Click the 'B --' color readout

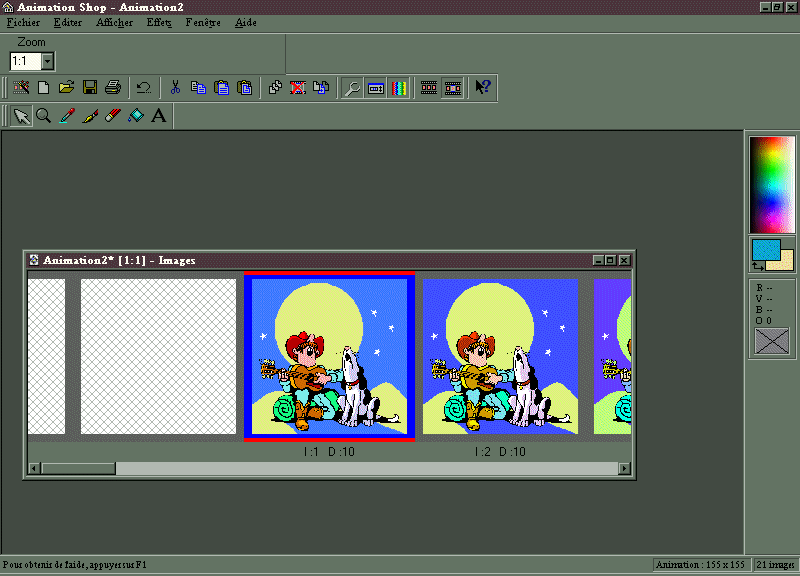[x=764, y=310]
